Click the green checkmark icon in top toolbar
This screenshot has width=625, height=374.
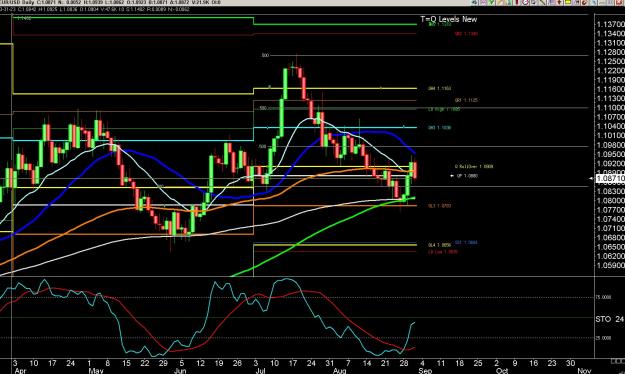[x=491, y=2]
